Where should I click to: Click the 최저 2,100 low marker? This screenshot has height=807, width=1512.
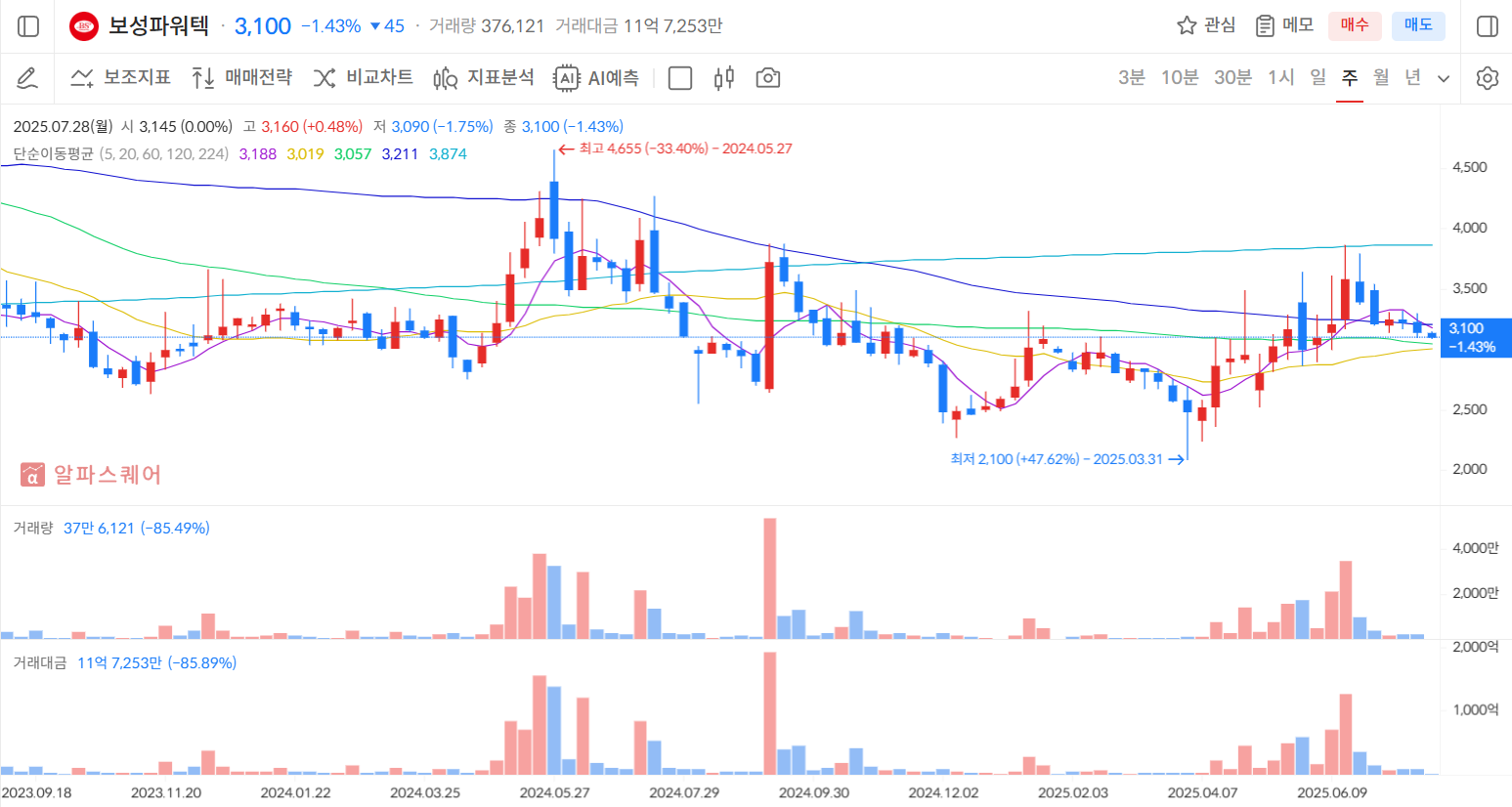pyautogui.click(x=1067, y=459)
